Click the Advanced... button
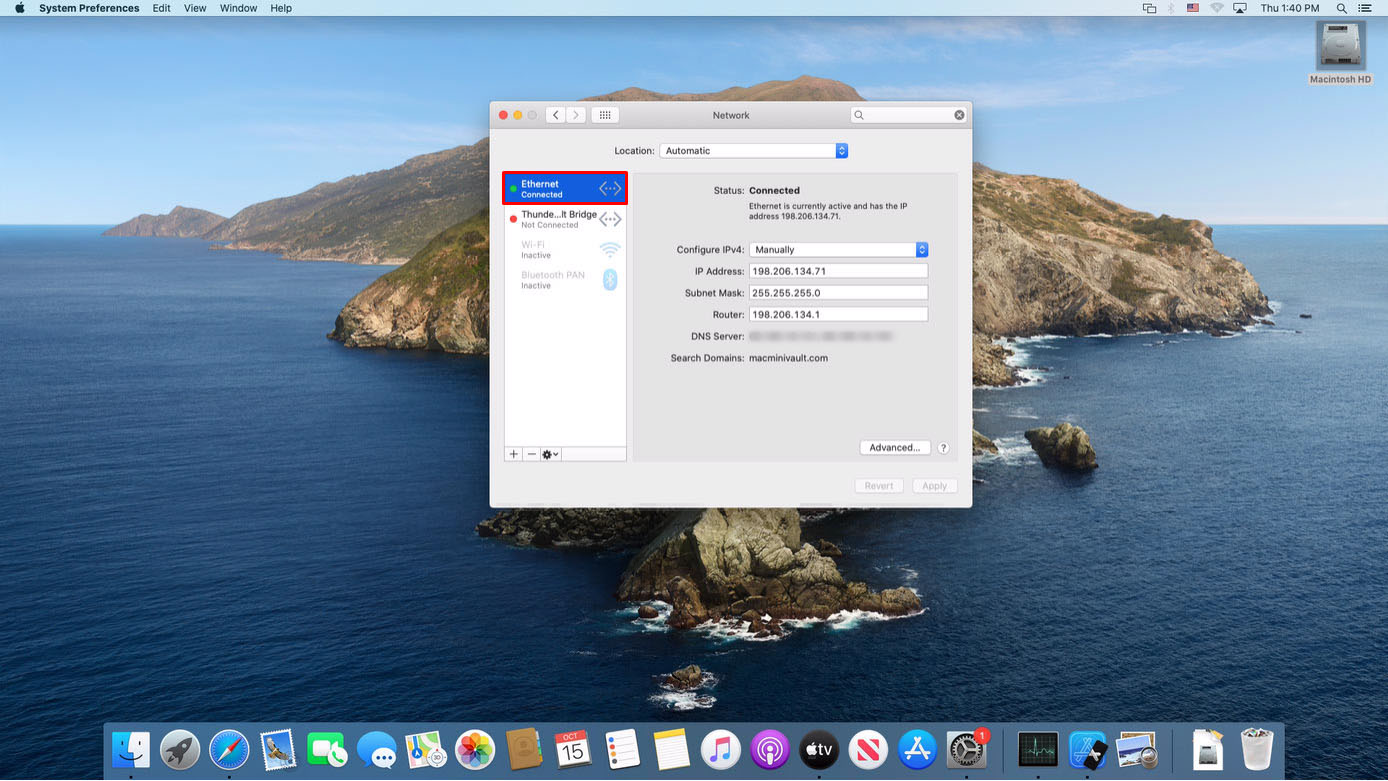Viewport: 1388px width, 781px height. point(895,448)
